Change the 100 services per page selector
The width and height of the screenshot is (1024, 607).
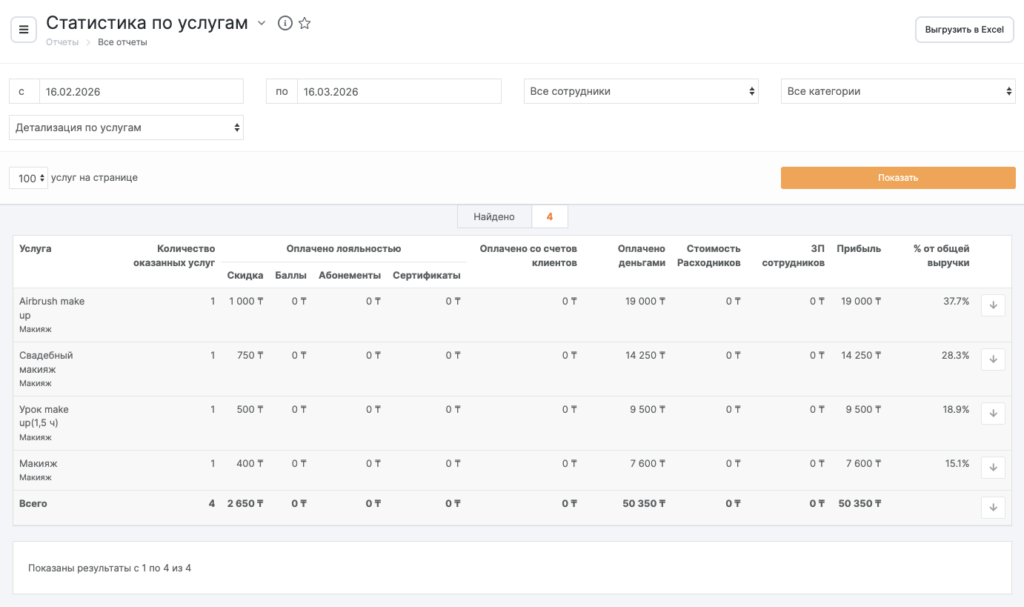pyautogui.click(x=28, y=178)
